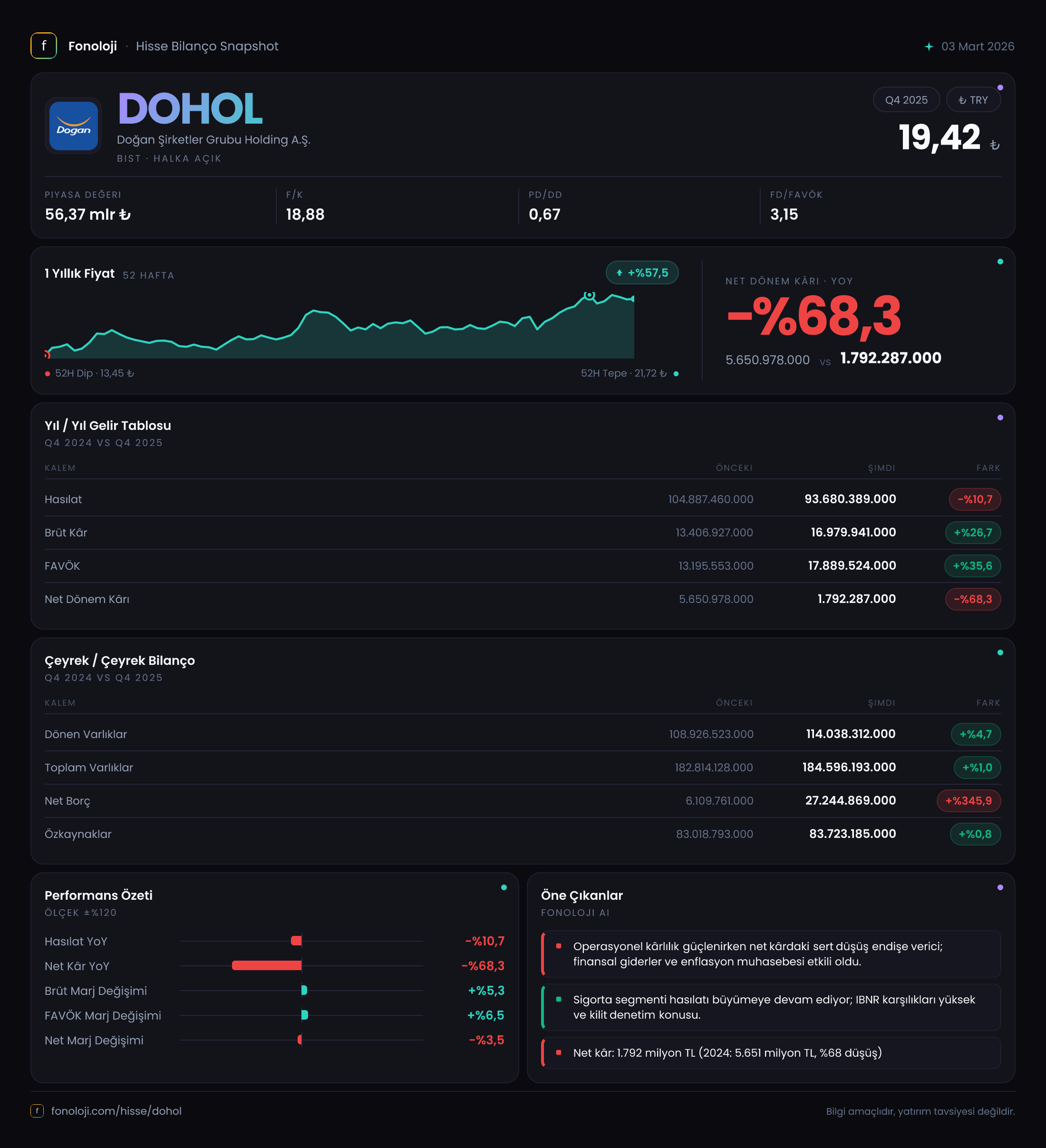Select the Q4 2025 period badge
1046x1148 pixels.
(906, 100)
